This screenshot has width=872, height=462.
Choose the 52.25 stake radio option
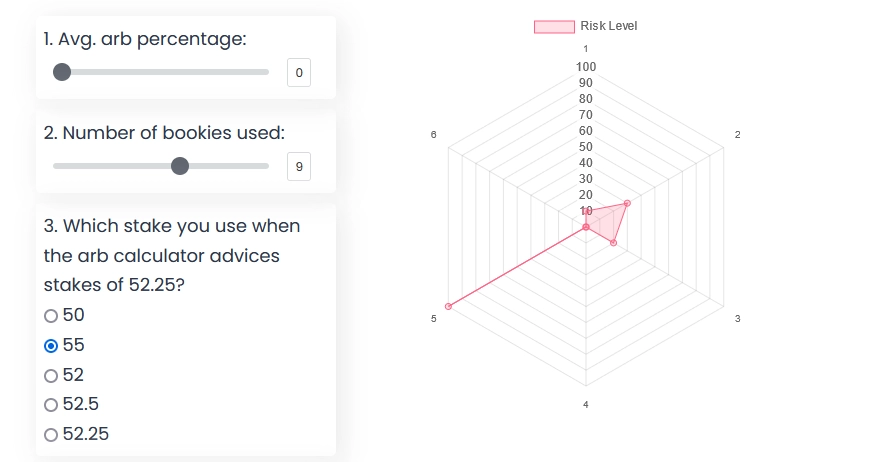tap(51, 435)
